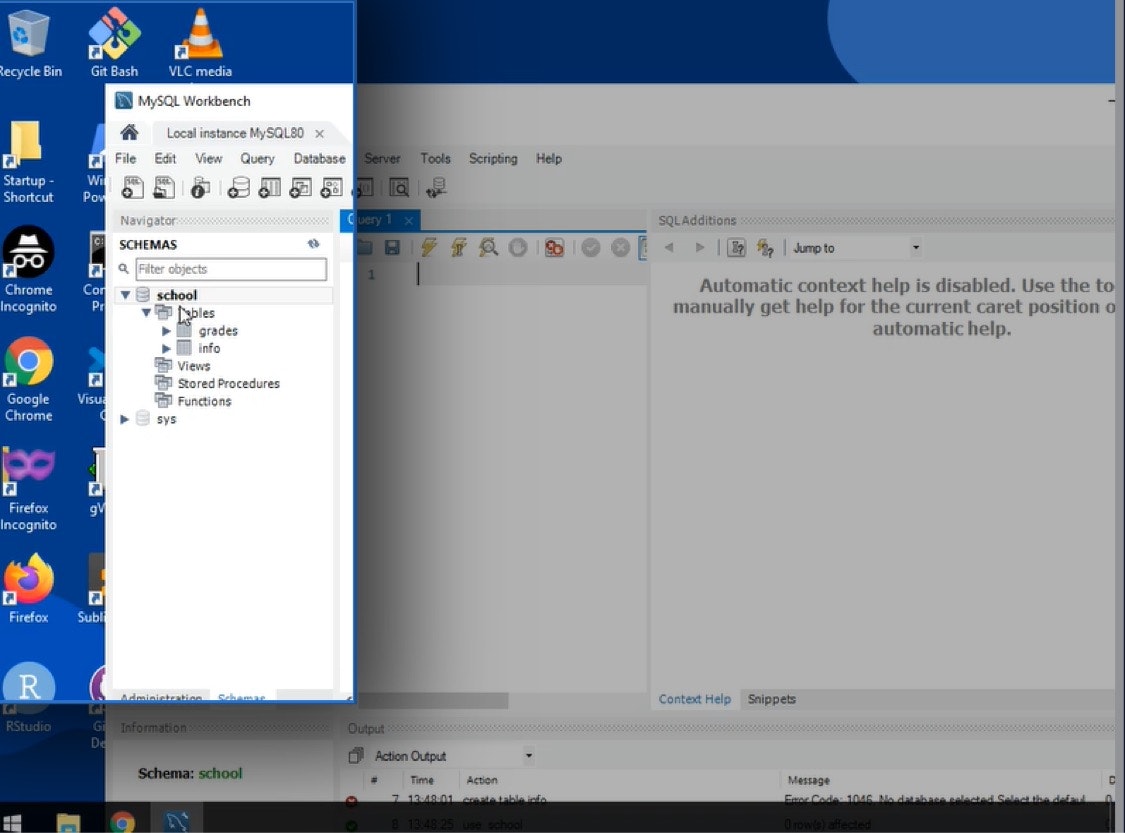Rollback the transaction icon
1125x833 pixels.
click(621, 248)
